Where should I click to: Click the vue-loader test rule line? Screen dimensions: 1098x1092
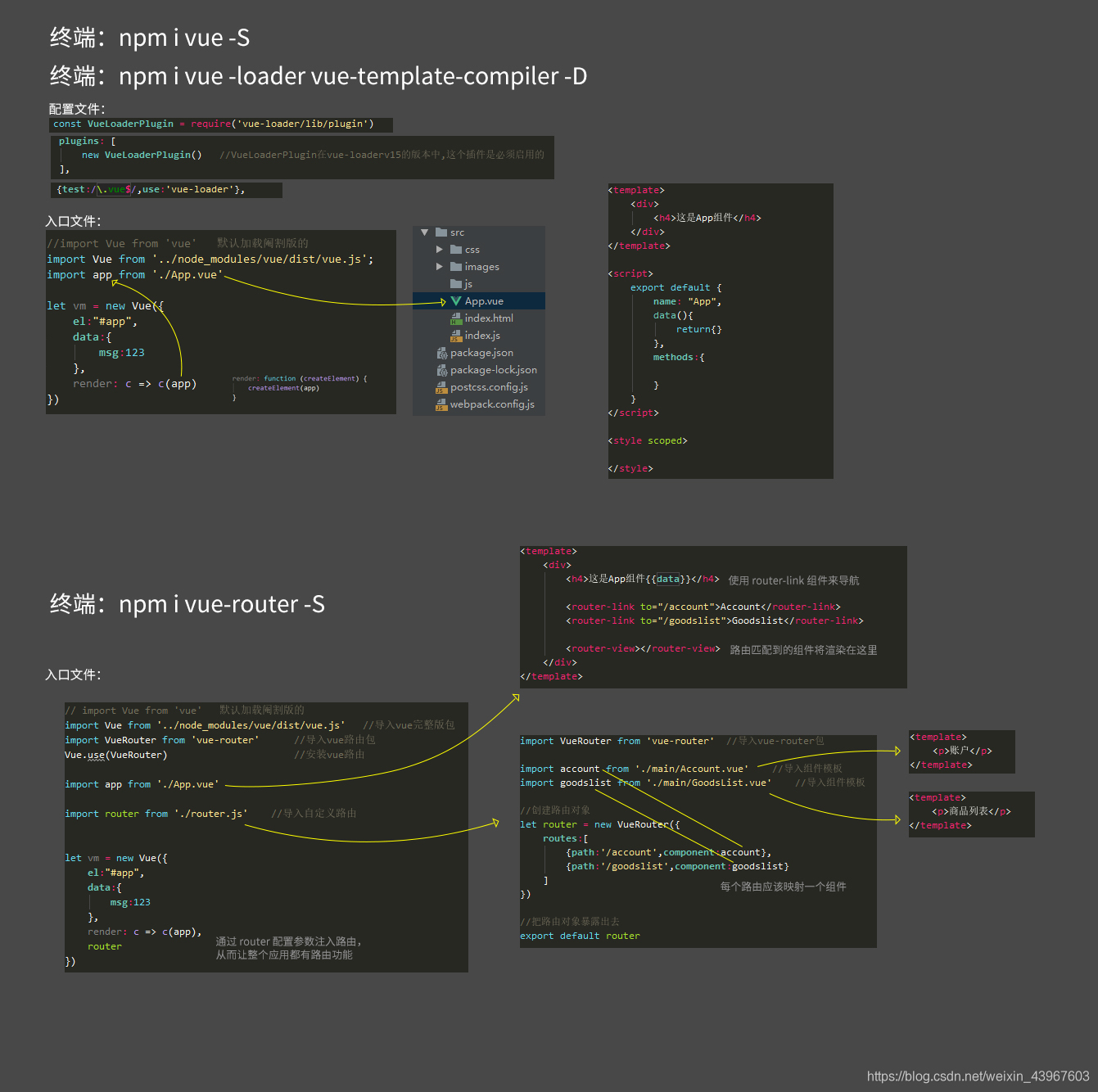click(151, 190)
